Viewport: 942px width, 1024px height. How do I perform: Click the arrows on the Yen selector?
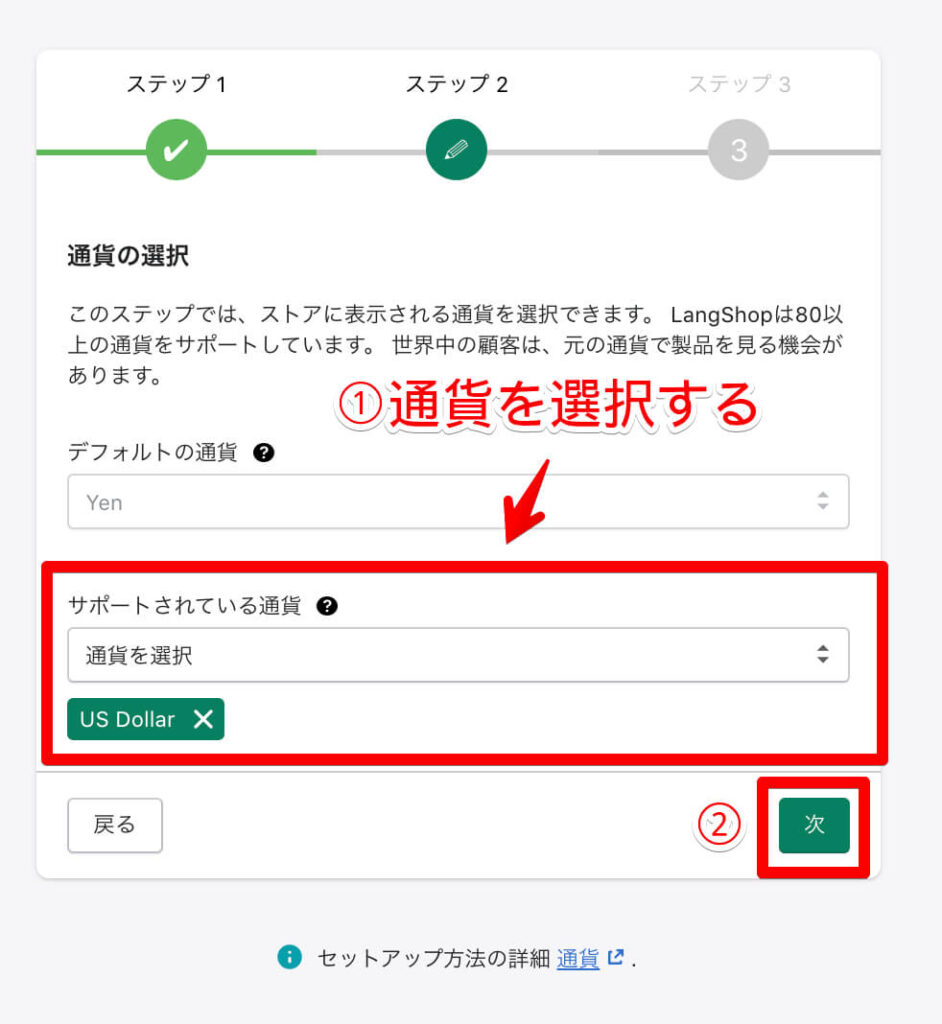coord(822,501)
